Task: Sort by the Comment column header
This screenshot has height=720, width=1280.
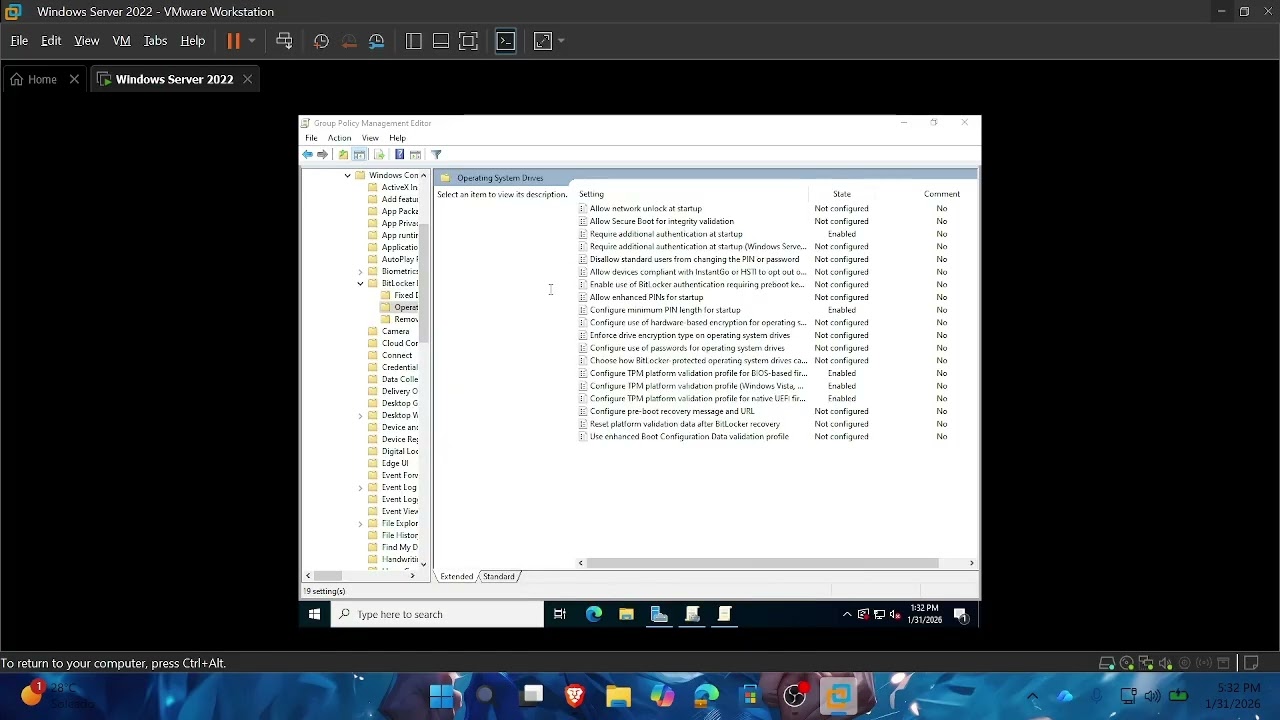Action: click(942, 195)
